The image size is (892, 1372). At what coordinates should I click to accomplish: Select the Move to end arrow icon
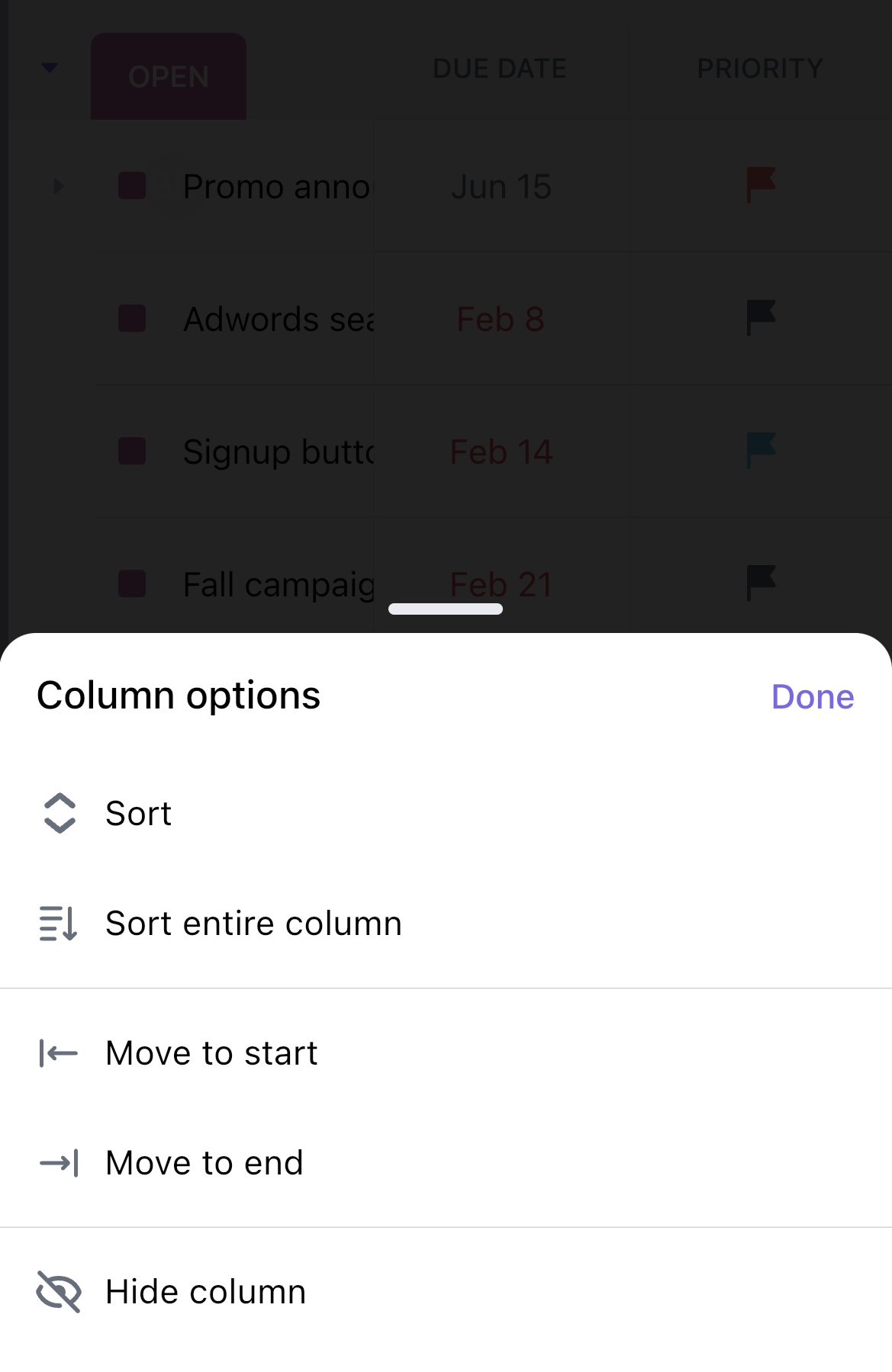56,1164
